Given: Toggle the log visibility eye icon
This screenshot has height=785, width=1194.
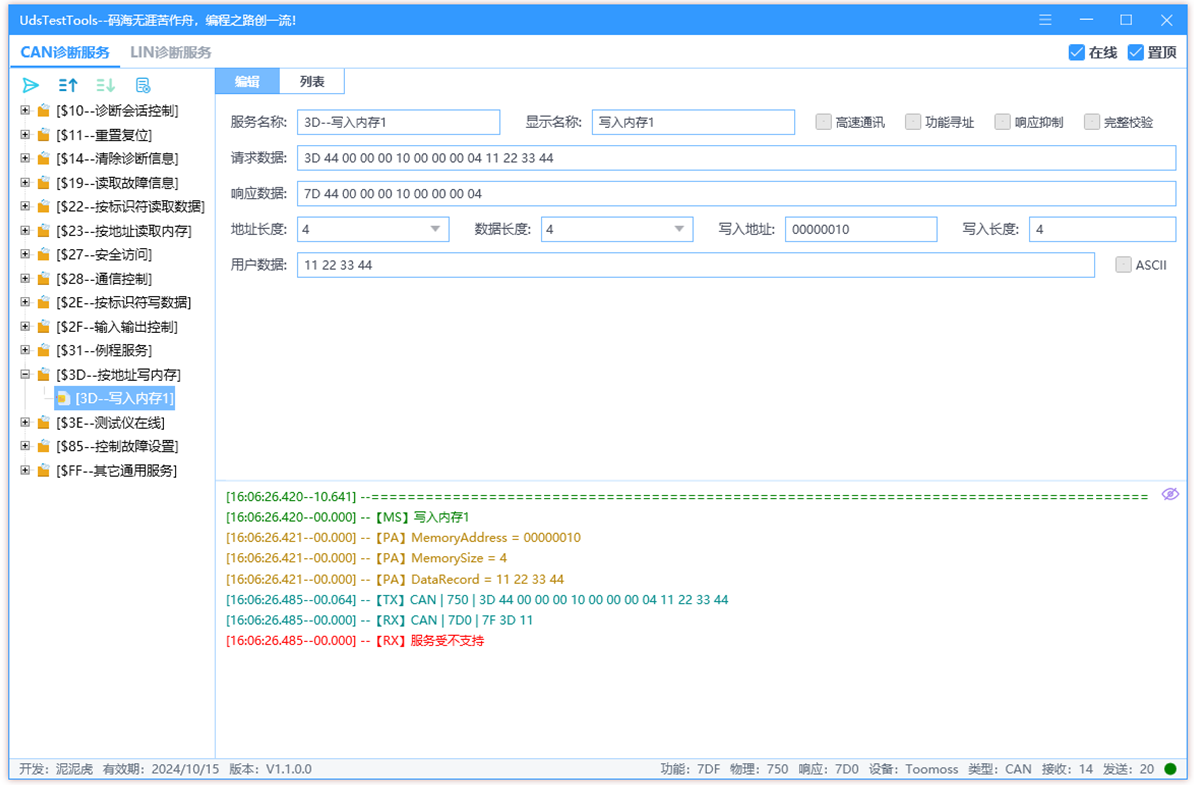Looking at the screenshot, I should tap(1170, 494).
